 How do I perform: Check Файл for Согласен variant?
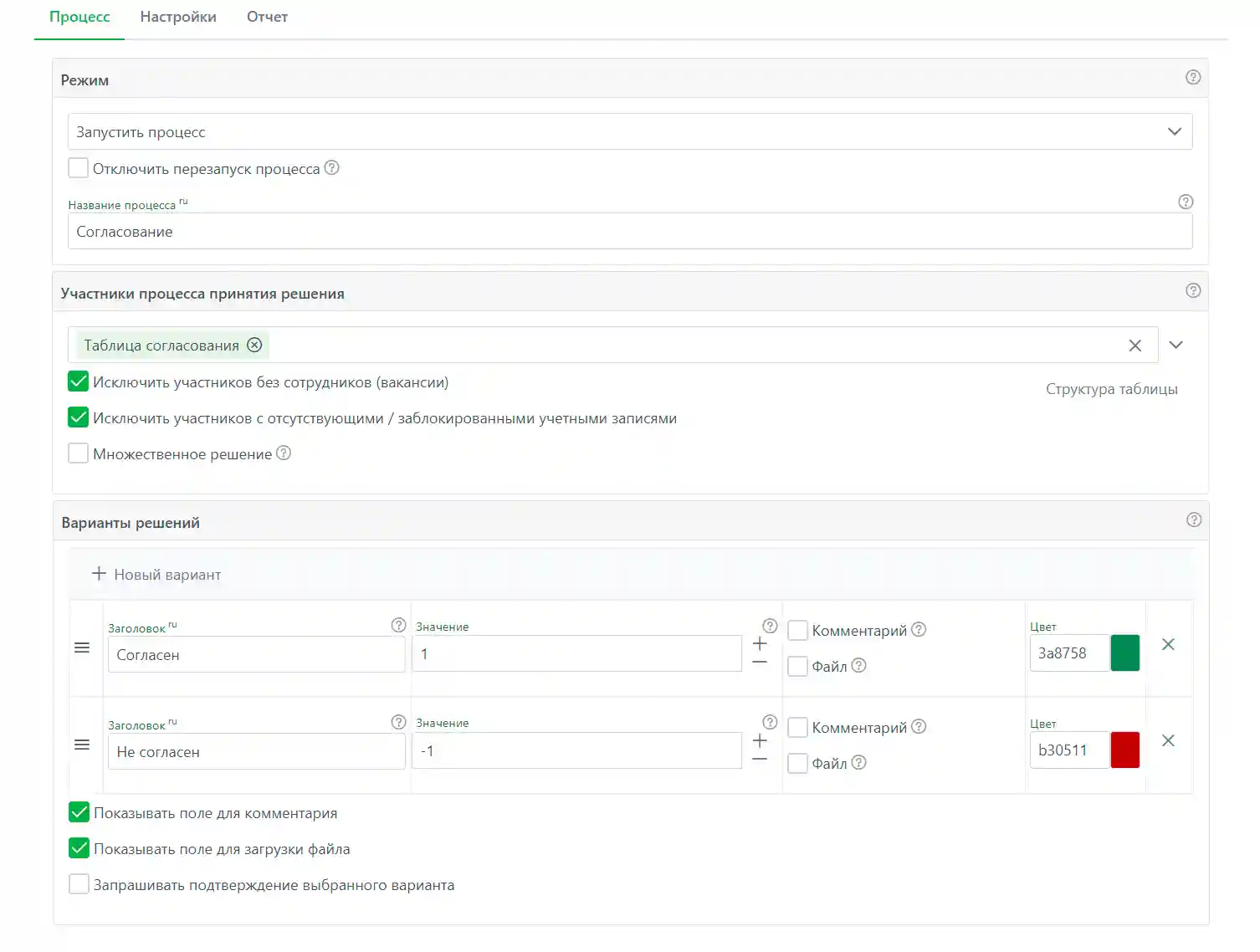click(x=798, y=666)
